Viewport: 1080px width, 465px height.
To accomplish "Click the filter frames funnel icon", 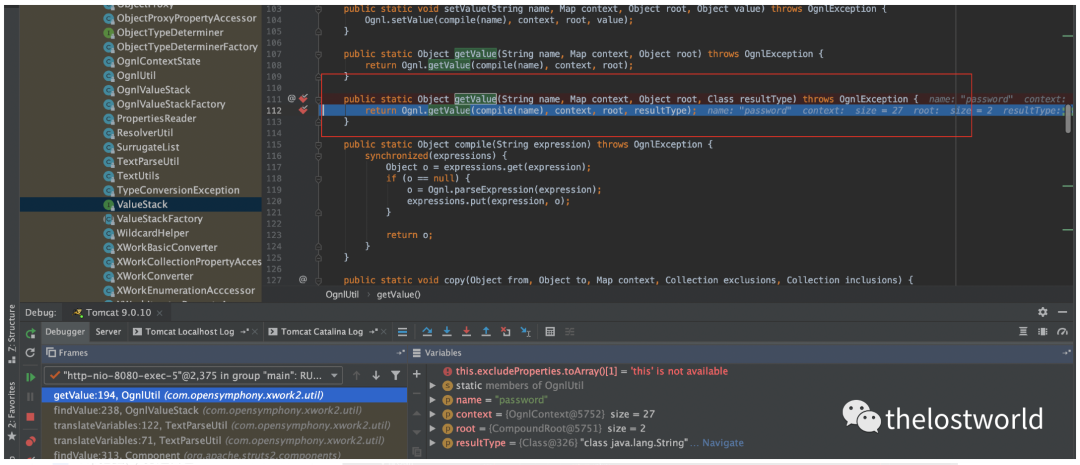I will click(396, 375).
